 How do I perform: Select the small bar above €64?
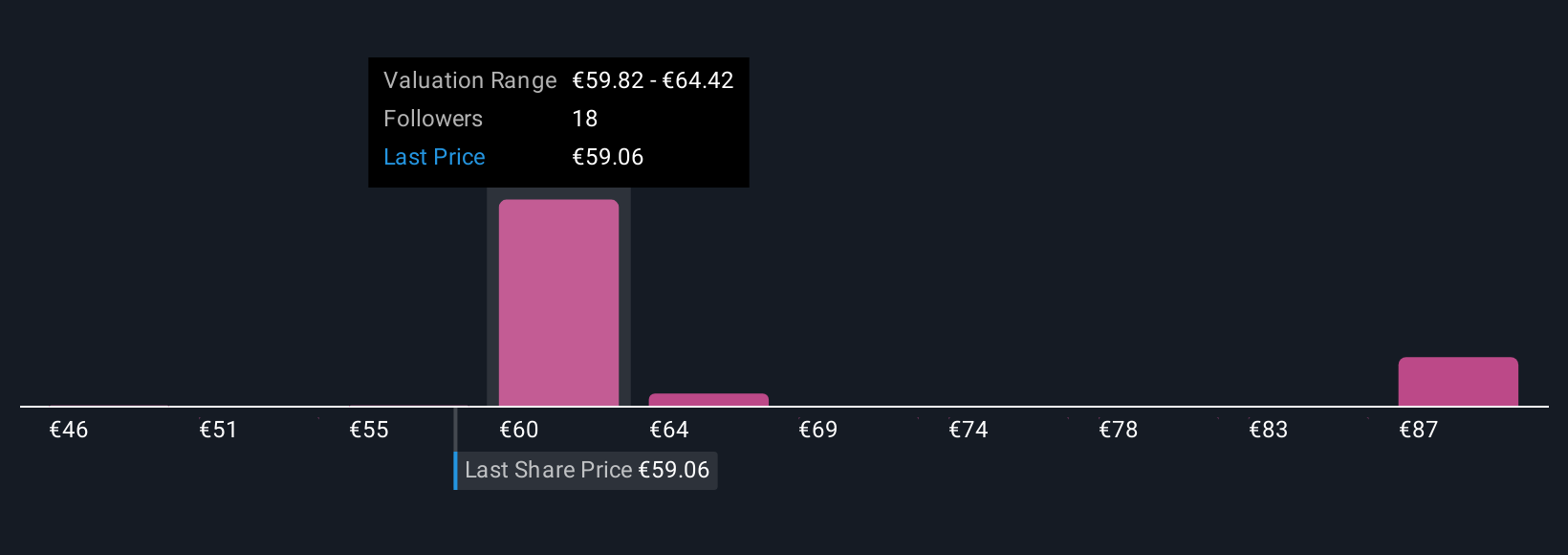pyautogui.click(x=708, y=400)
